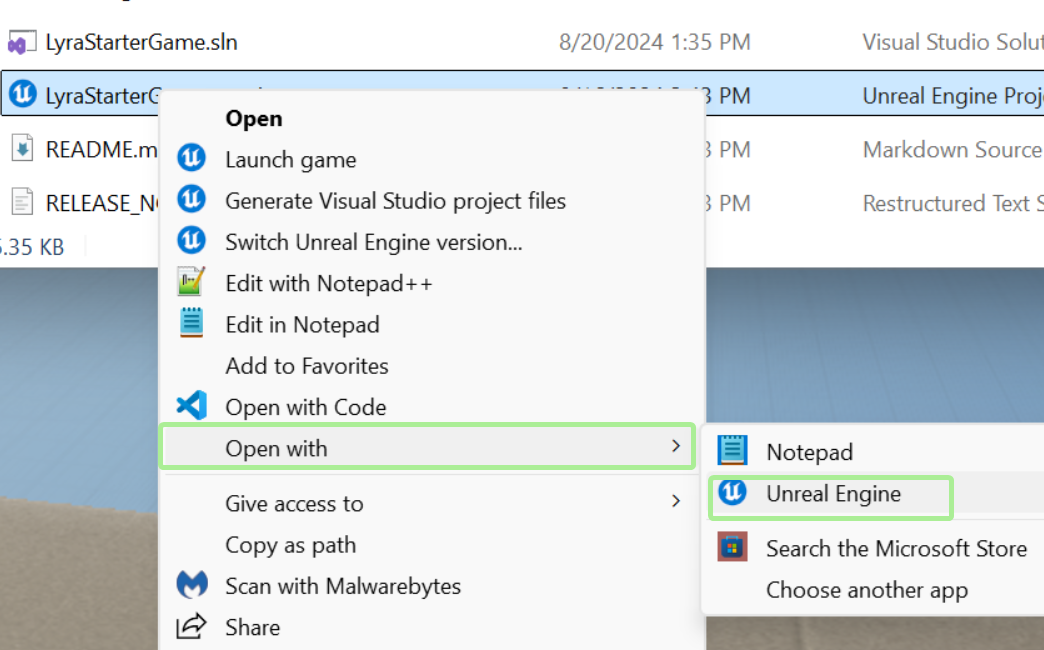
Task: Choose Add to Favorites
Action: (x=307, y=366)
